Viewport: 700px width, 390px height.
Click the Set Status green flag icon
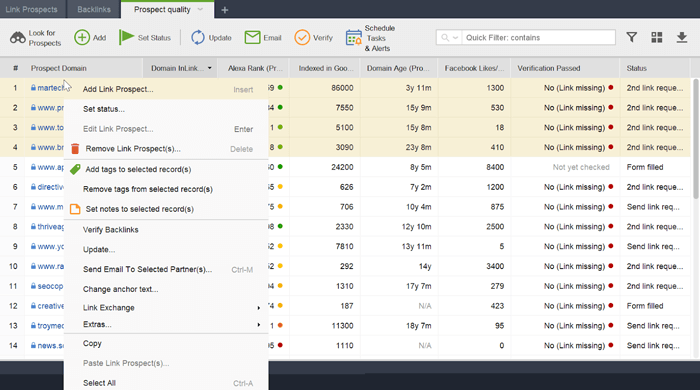pos(126,37)
